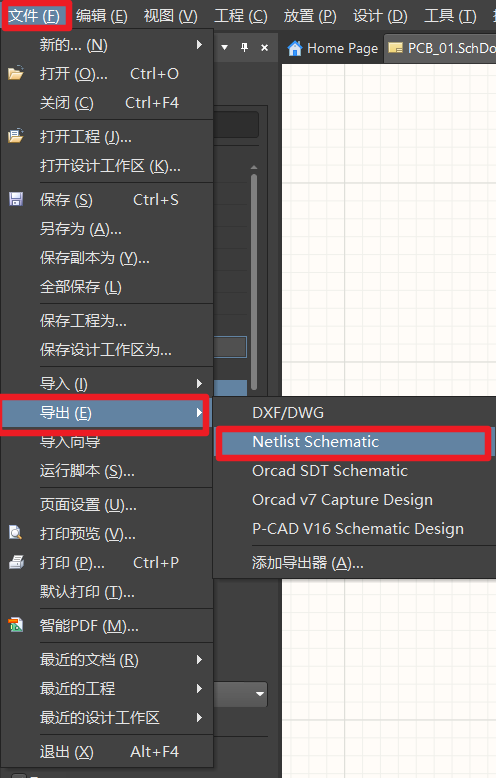Choose 关闭 (C) menu entry
Viewport: 496px width, 778px height.
pos(107,103)
